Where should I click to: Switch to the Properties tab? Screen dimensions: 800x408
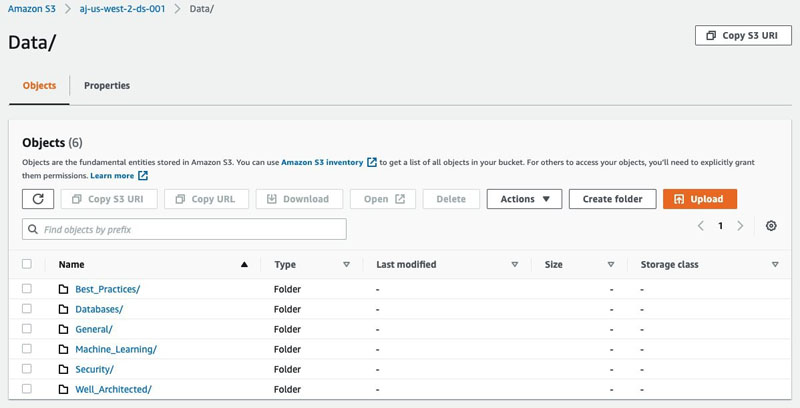click(x=107, y=86)
